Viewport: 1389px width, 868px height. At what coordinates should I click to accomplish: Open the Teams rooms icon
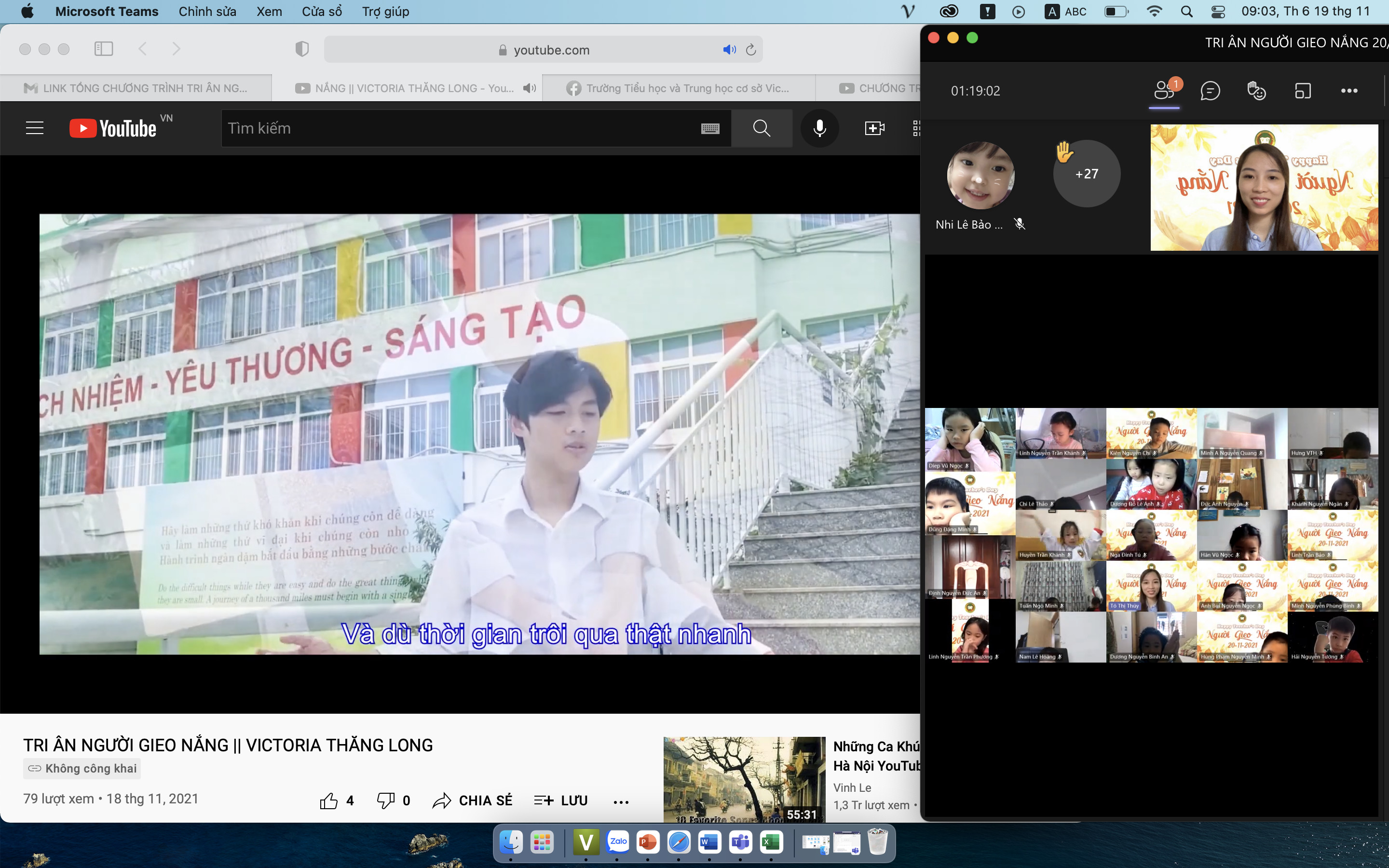pyautogui.click(x=1303, y=91)
